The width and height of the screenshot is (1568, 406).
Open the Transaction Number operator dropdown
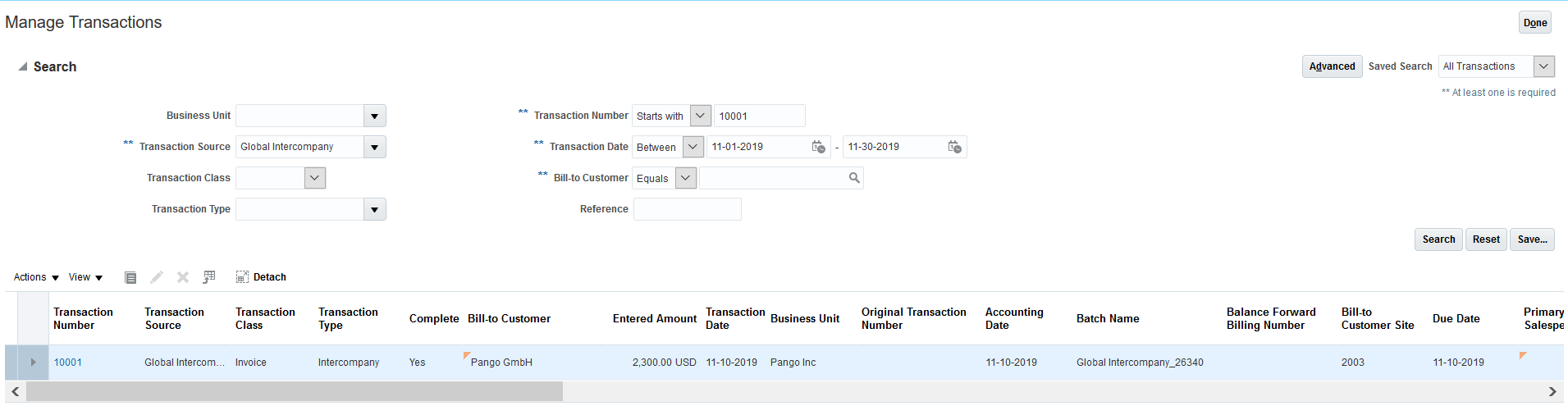coord(700,116)
